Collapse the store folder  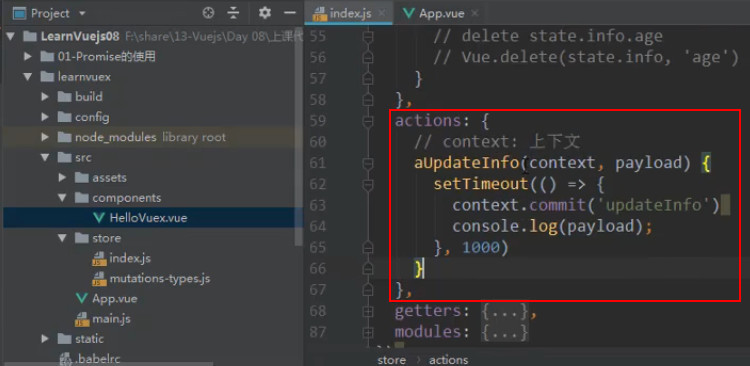point(63,238)
